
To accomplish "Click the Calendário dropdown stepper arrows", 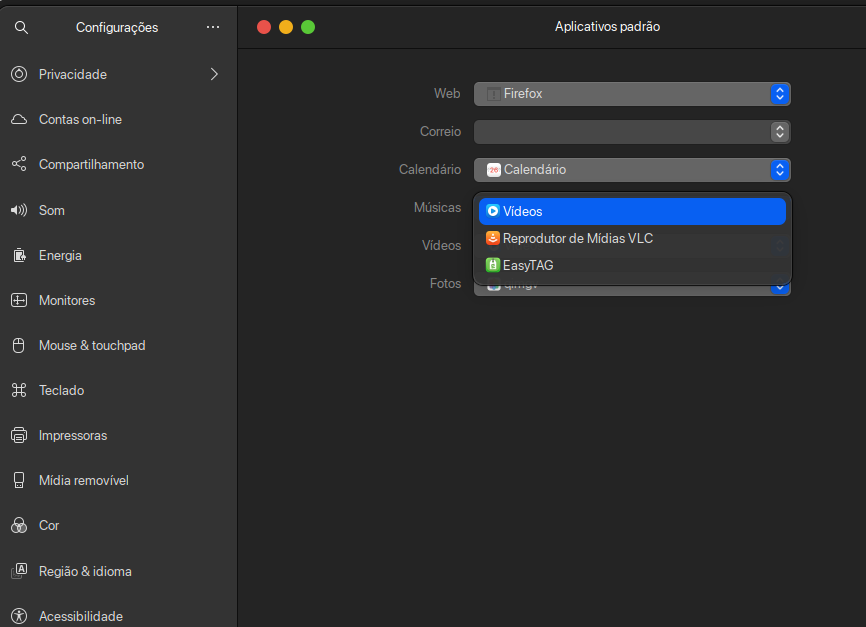I will (x=779, y=170).
